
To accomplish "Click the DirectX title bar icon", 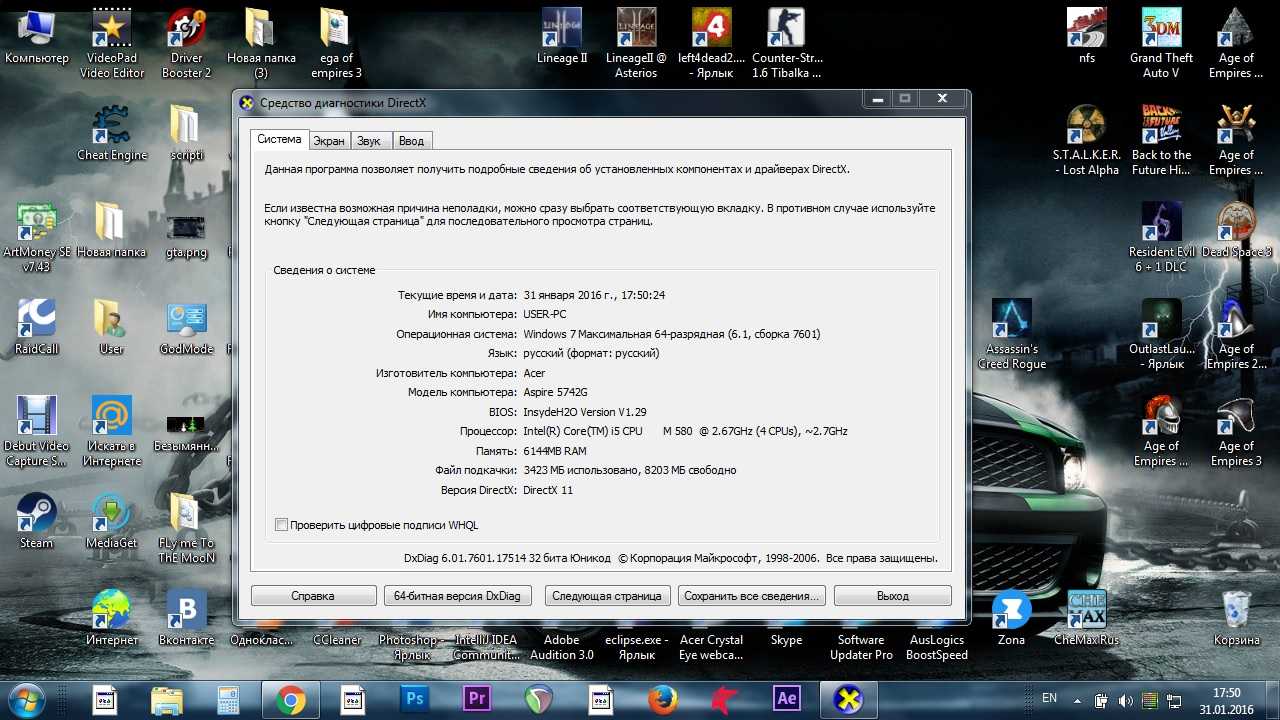I will [246, 102].
